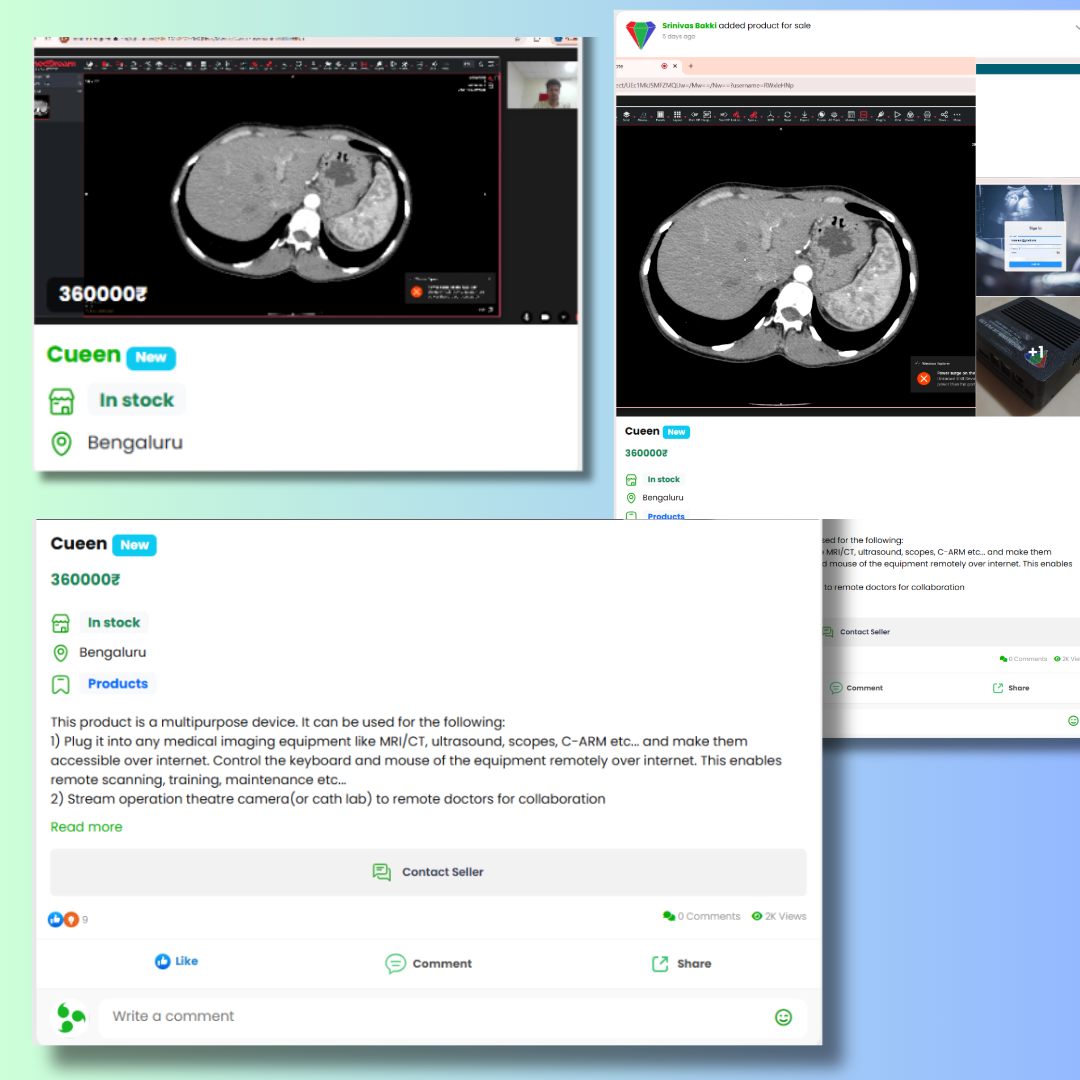Click Comment in Srinivas Bakki's post

[x=856, y=687]
